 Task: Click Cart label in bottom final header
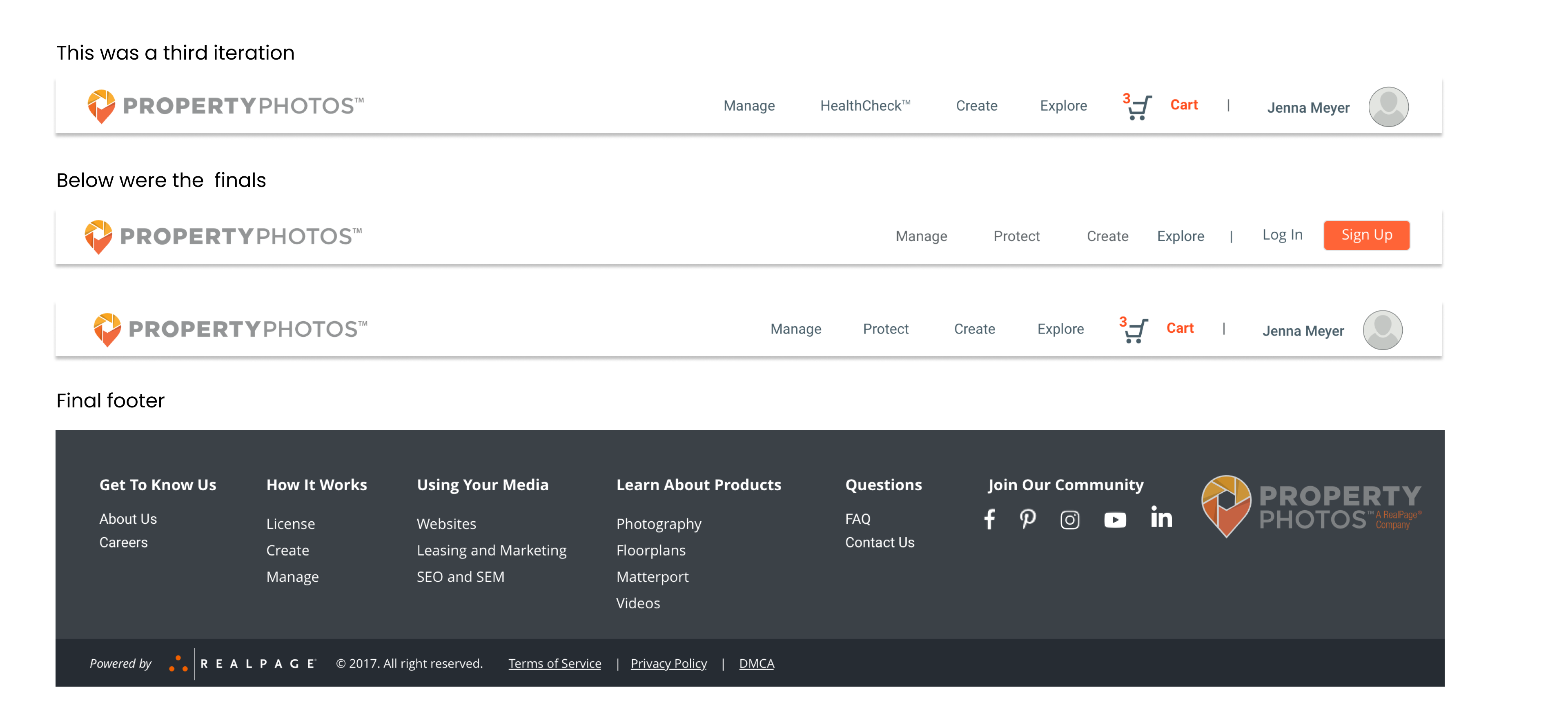pos(1180,328)
